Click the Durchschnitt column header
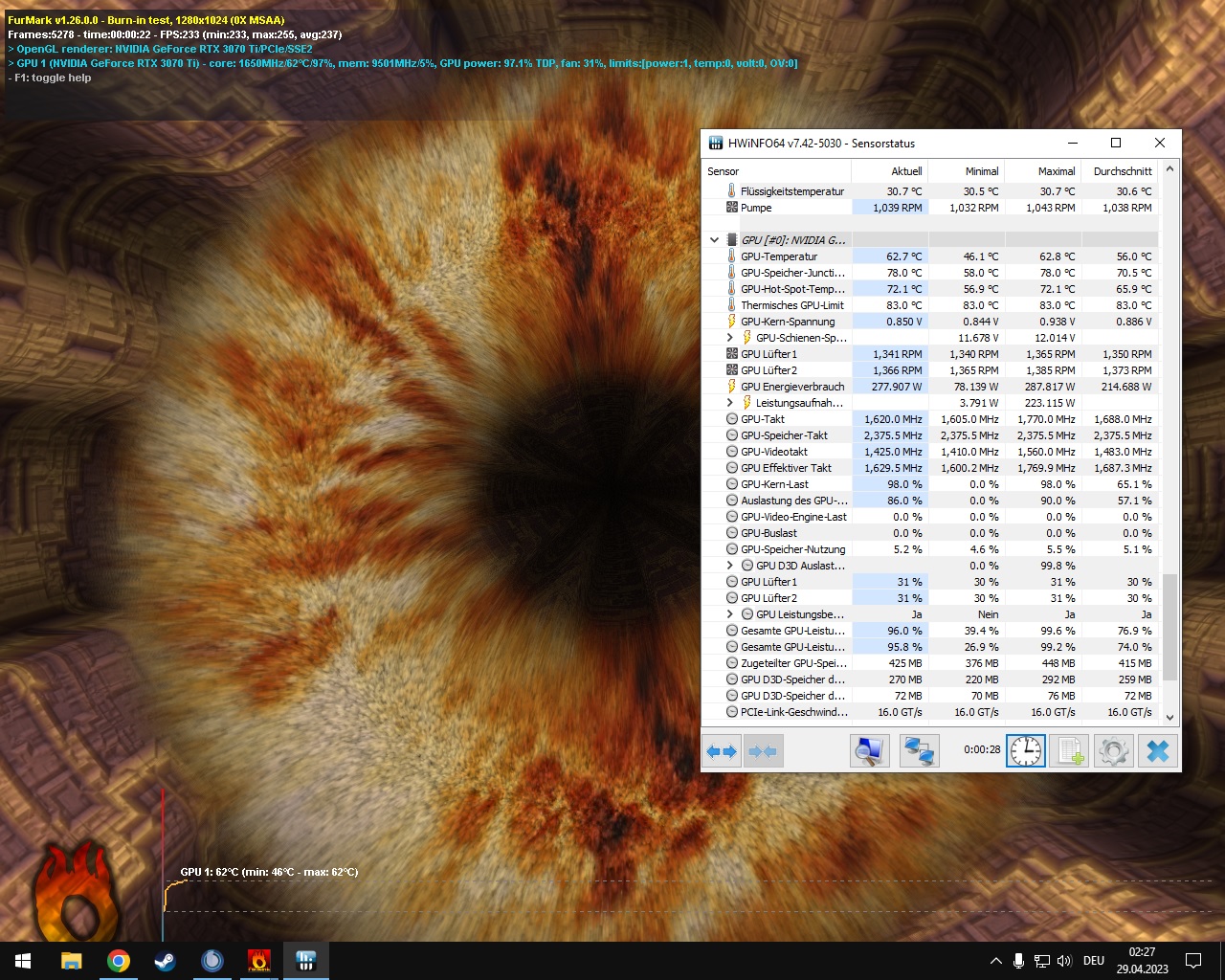 coord(1119,171)
